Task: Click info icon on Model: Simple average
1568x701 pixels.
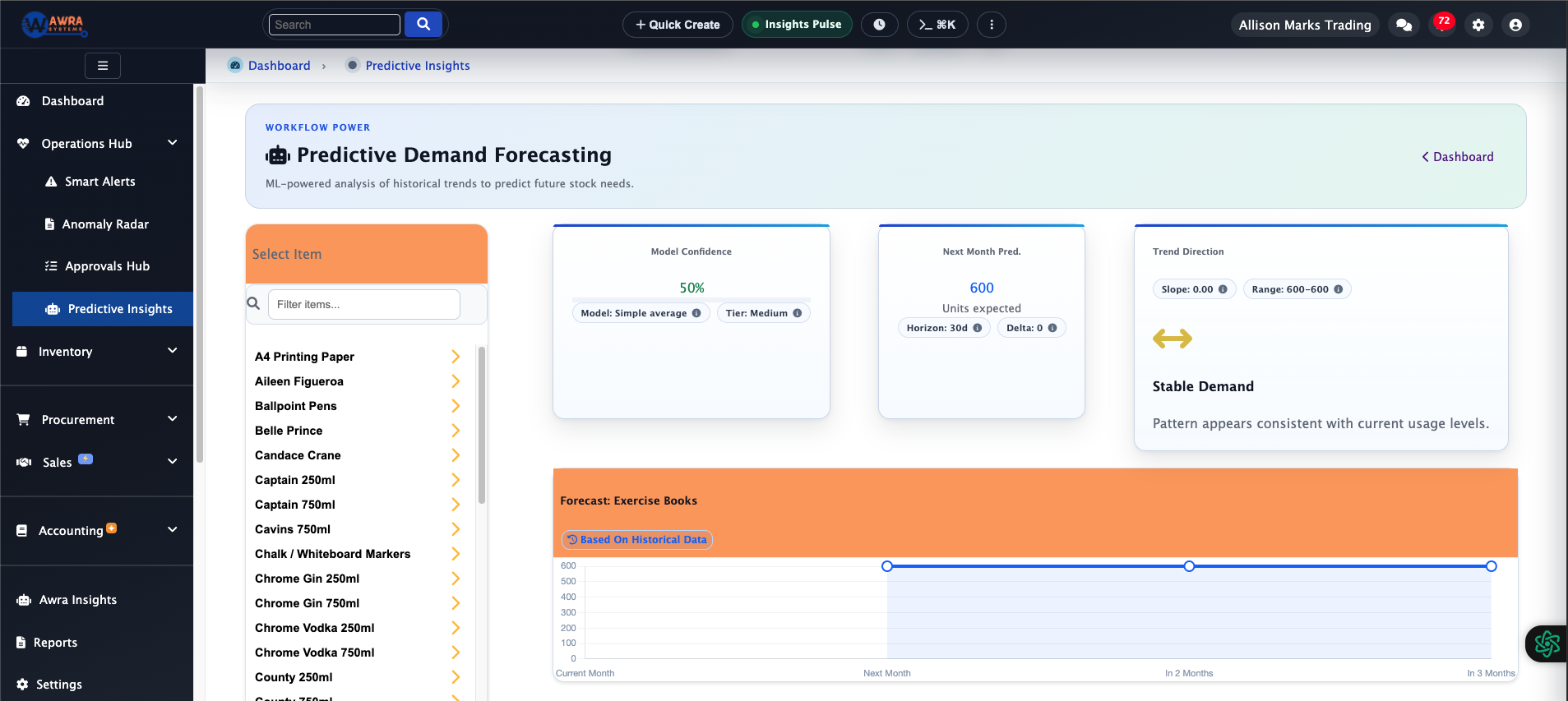Action: point(696,313)
